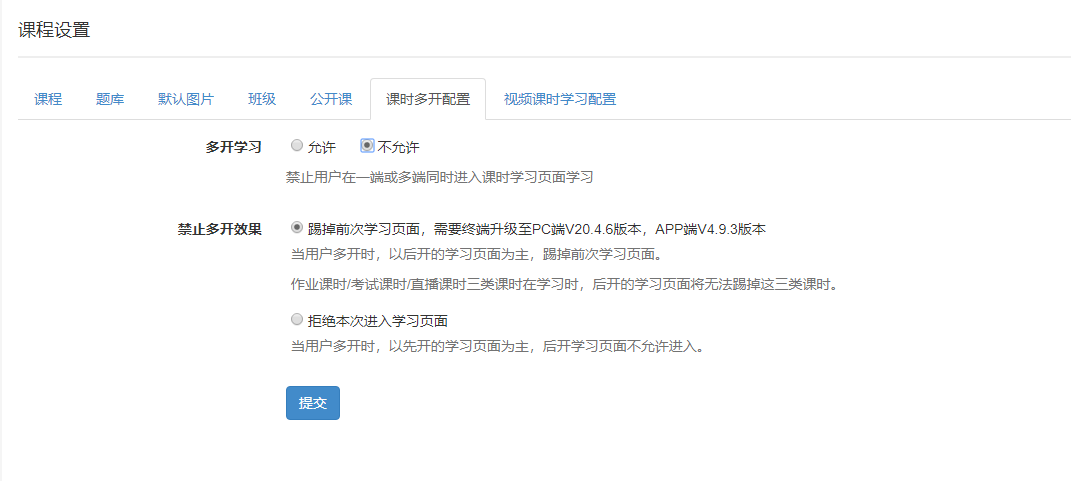The image size is (1078, 481).
Task: Select the 班级 tab
Action: point(262,99)
